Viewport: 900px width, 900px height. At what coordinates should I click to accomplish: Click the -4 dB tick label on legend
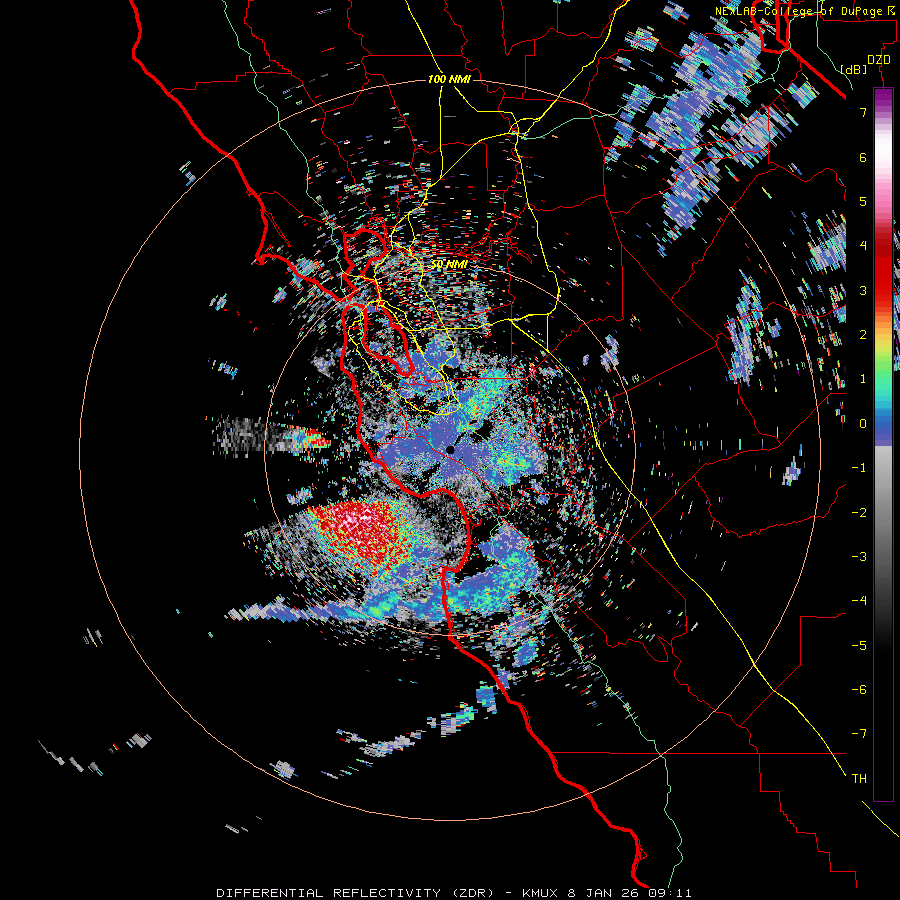pos(859,601)
